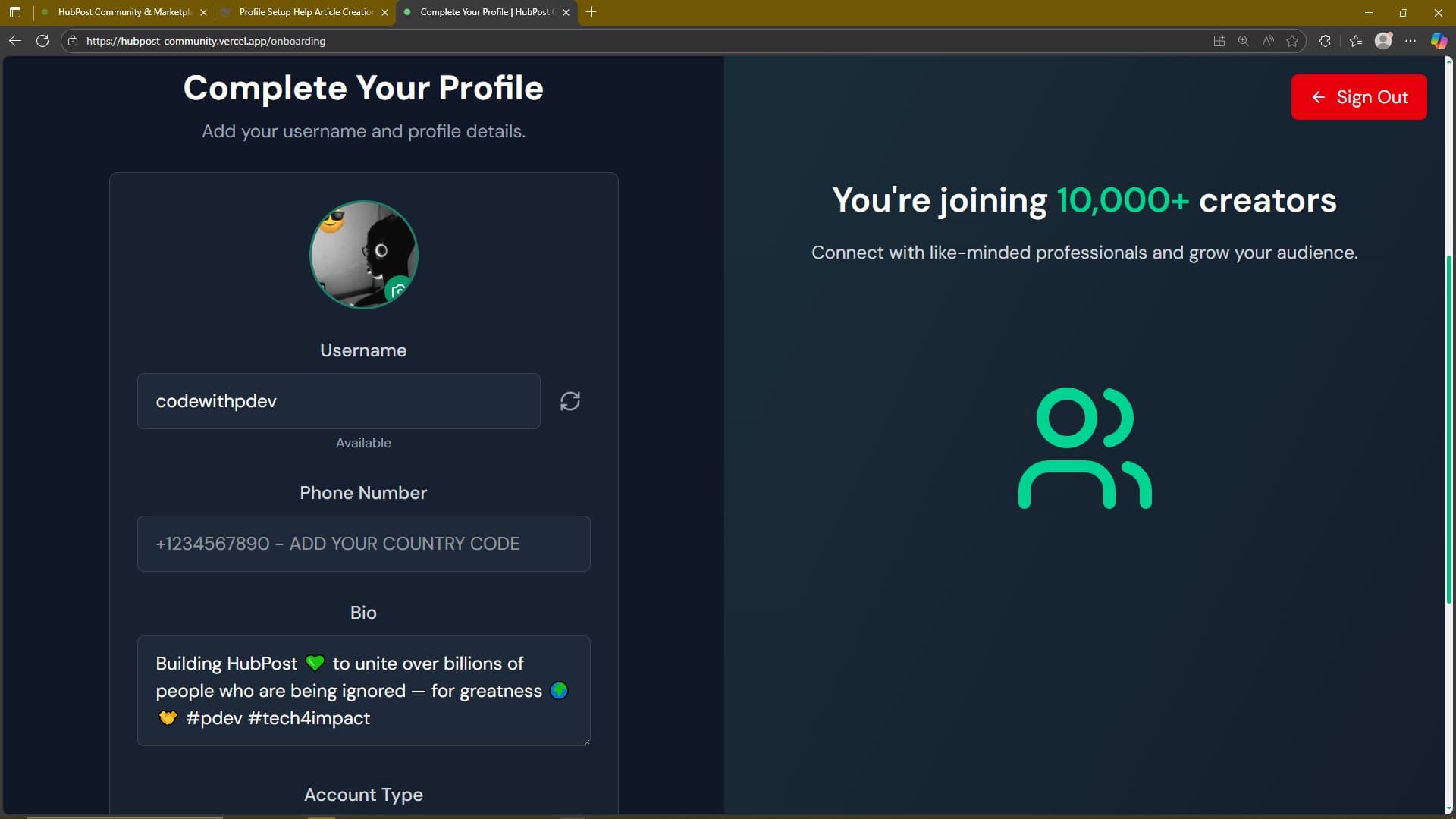Launch Copilot from the toolbar
The height and width of the screenshot is (819, 1456).
(x=1439, y=41)
